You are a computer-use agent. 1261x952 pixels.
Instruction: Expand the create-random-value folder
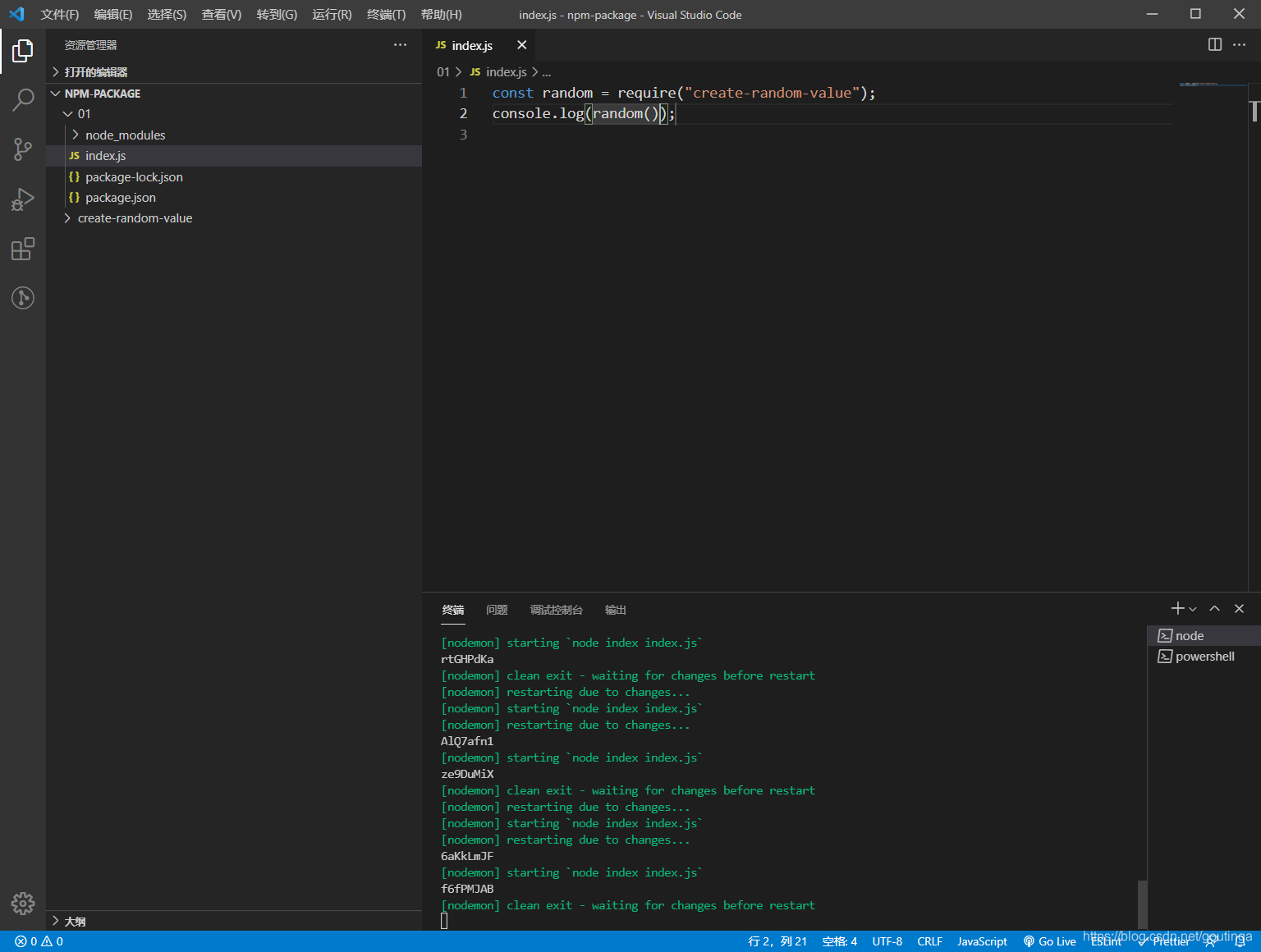point(234,218)
